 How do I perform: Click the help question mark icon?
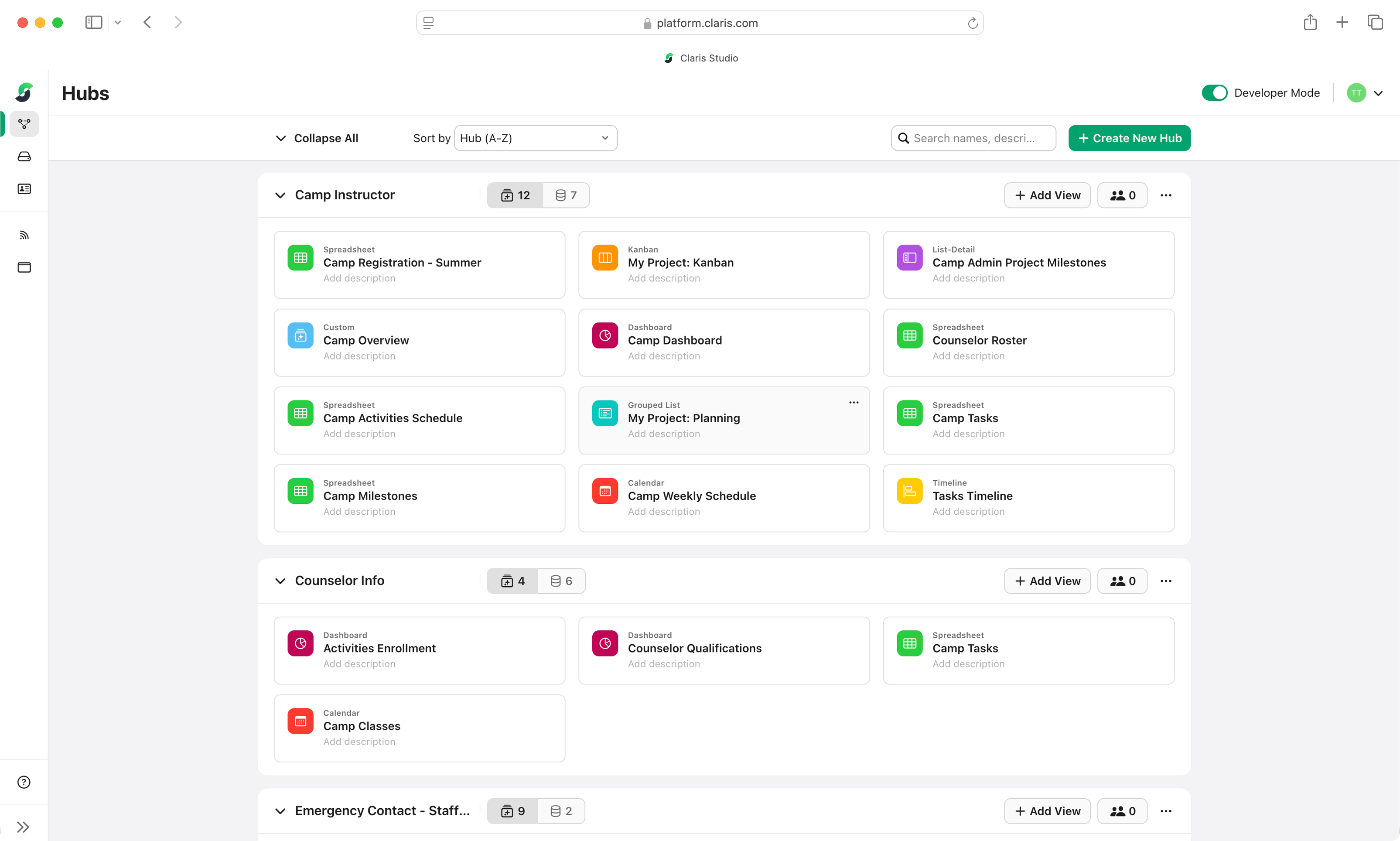click(24, 782)
